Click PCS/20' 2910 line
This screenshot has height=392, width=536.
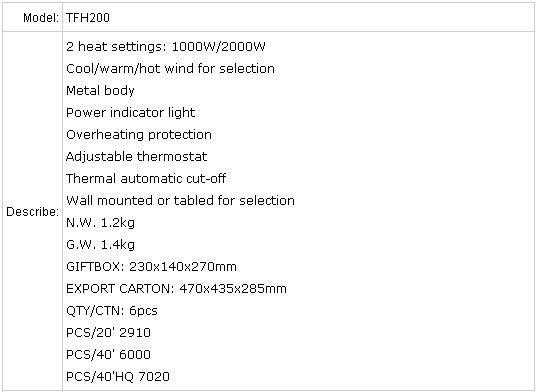[x=108, y=333]
